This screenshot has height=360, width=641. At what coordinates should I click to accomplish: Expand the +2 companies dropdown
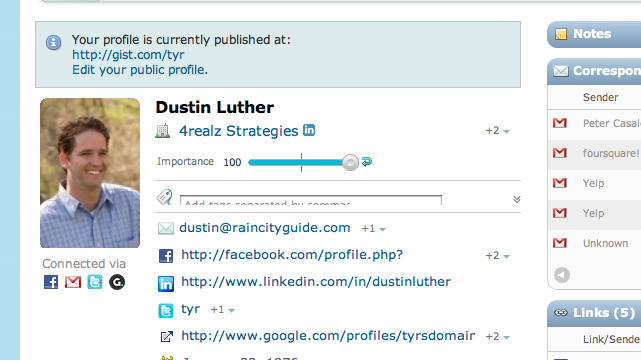[497, 131]
